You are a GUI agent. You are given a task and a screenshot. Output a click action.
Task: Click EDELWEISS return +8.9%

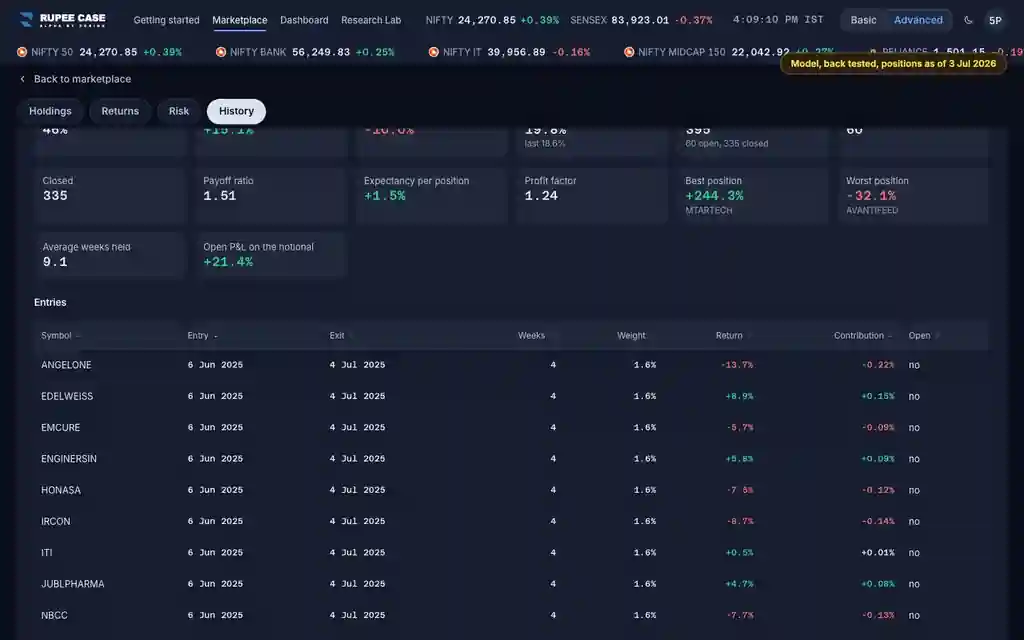click(x=739, y=396)
